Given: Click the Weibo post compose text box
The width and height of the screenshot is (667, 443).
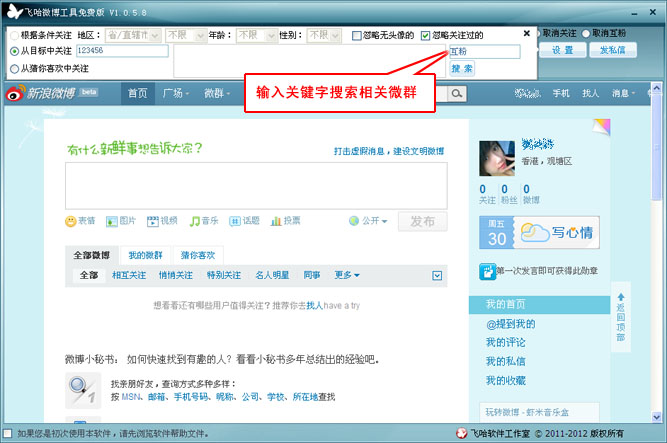Looking at the screenshot, I should coord(256,186).
